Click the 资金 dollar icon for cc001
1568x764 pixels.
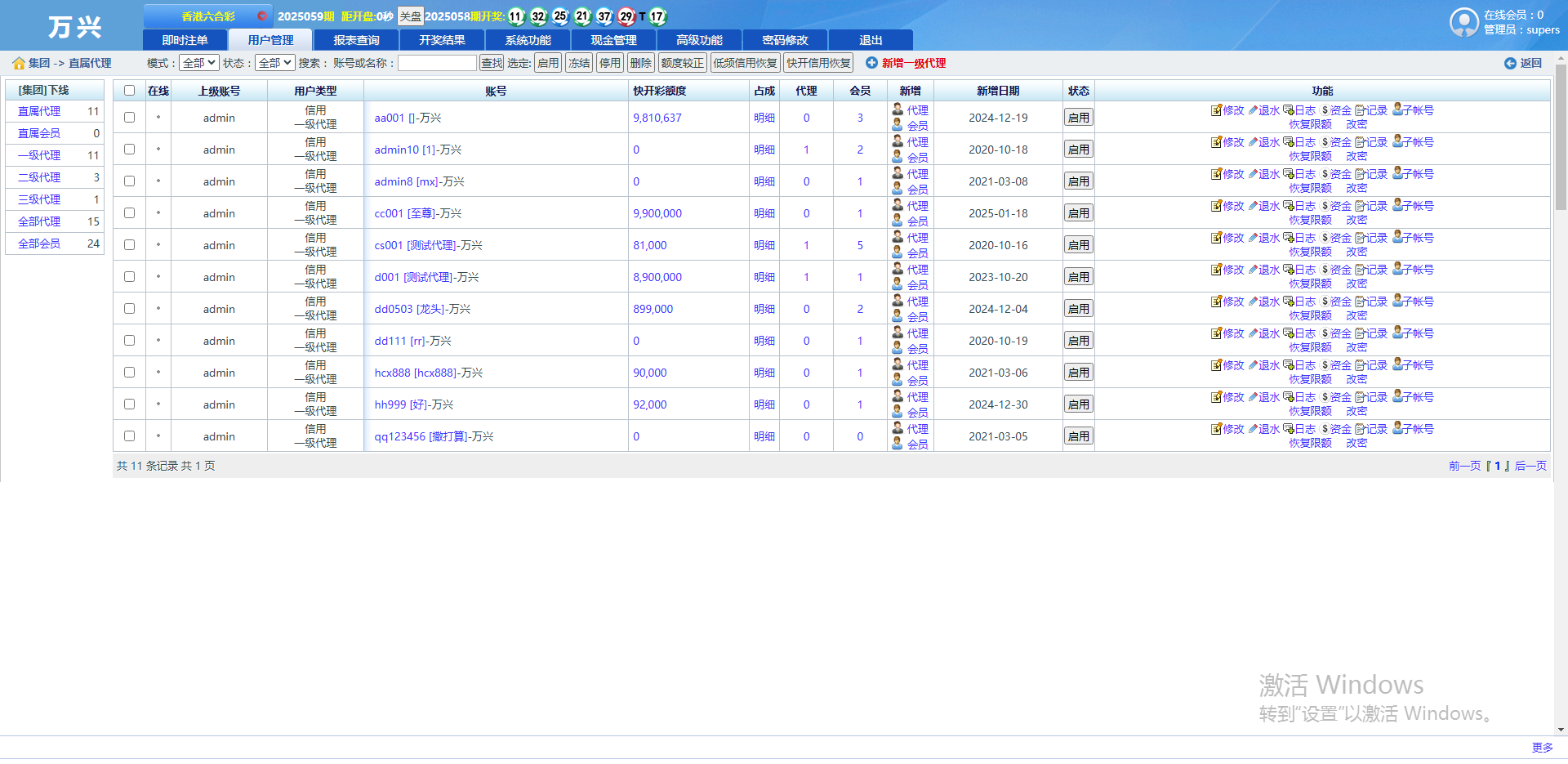pos(1325,206)
